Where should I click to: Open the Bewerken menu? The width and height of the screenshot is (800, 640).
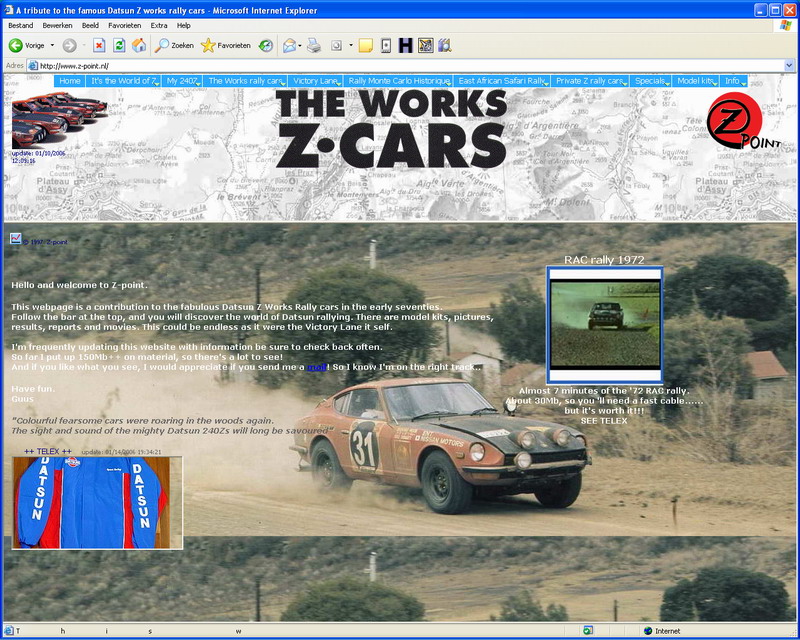point(57,26)
